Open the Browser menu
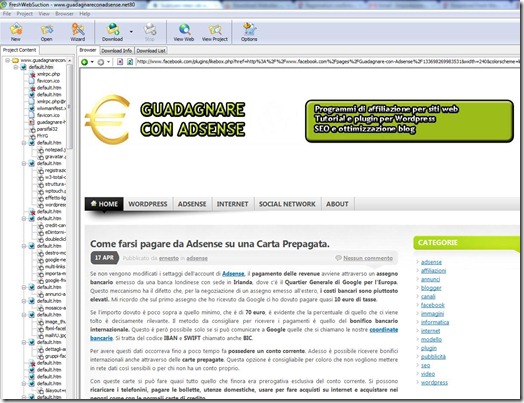The width and height of the screenshot is (524, 403). [64, 14]
